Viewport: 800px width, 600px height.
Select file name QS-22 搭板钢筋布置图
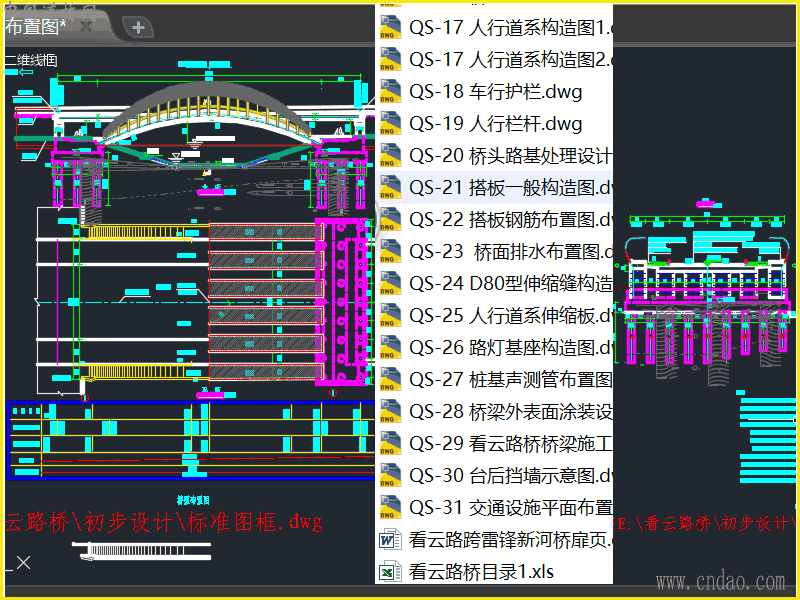click(511, 219)
